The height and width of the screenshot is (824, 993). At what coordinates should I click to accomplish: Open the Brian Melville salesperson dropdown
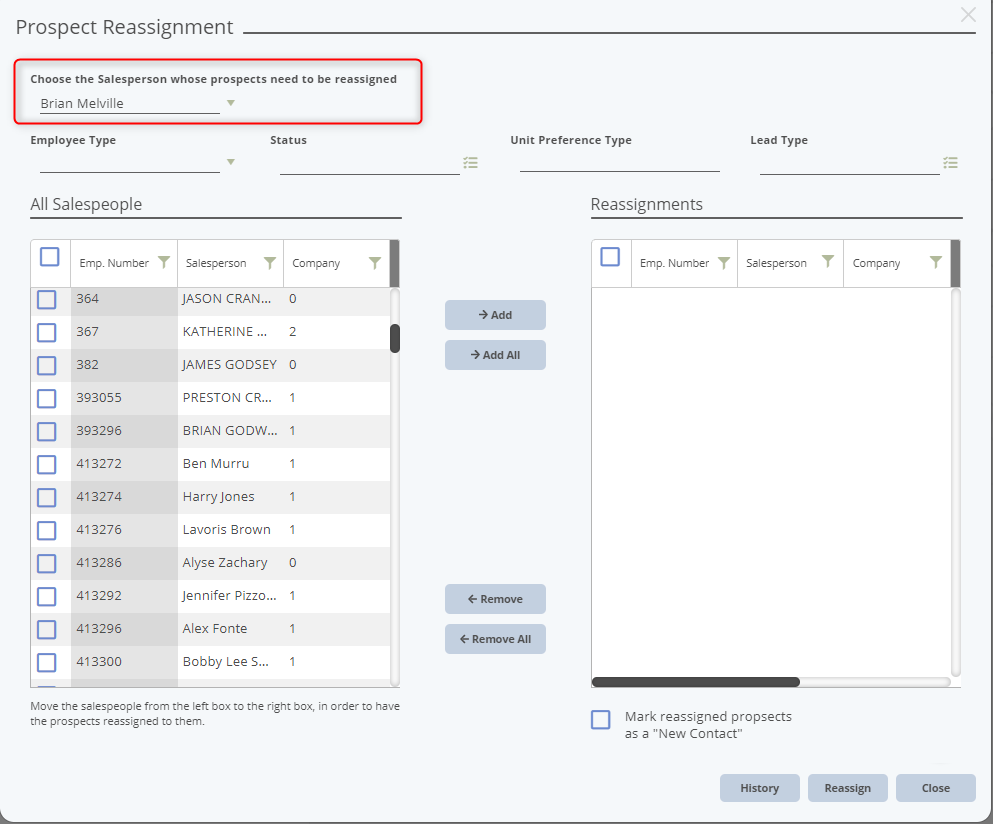click(230, 103)
